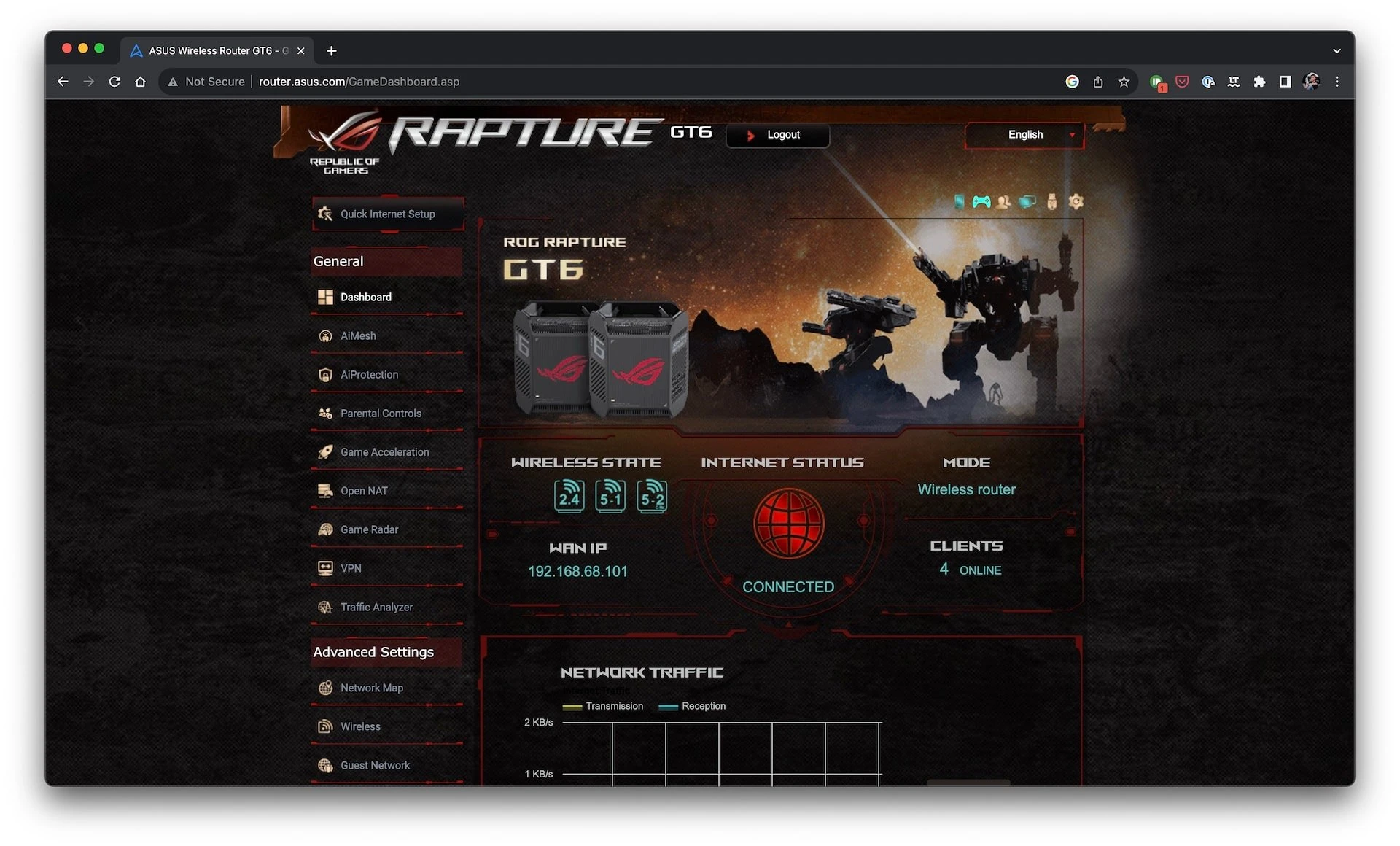The image size is (1400, 846).
Task: Open the guest users status icon
Action: pos(1004,202)
